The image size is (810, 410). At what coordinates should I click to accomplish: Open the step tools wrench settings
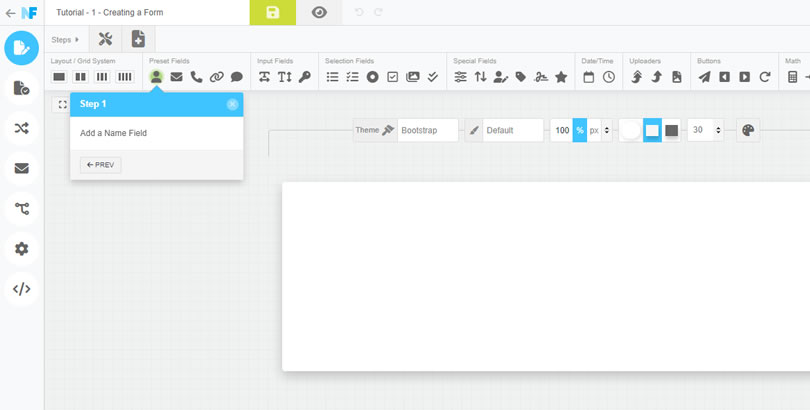tap(105, 39)
